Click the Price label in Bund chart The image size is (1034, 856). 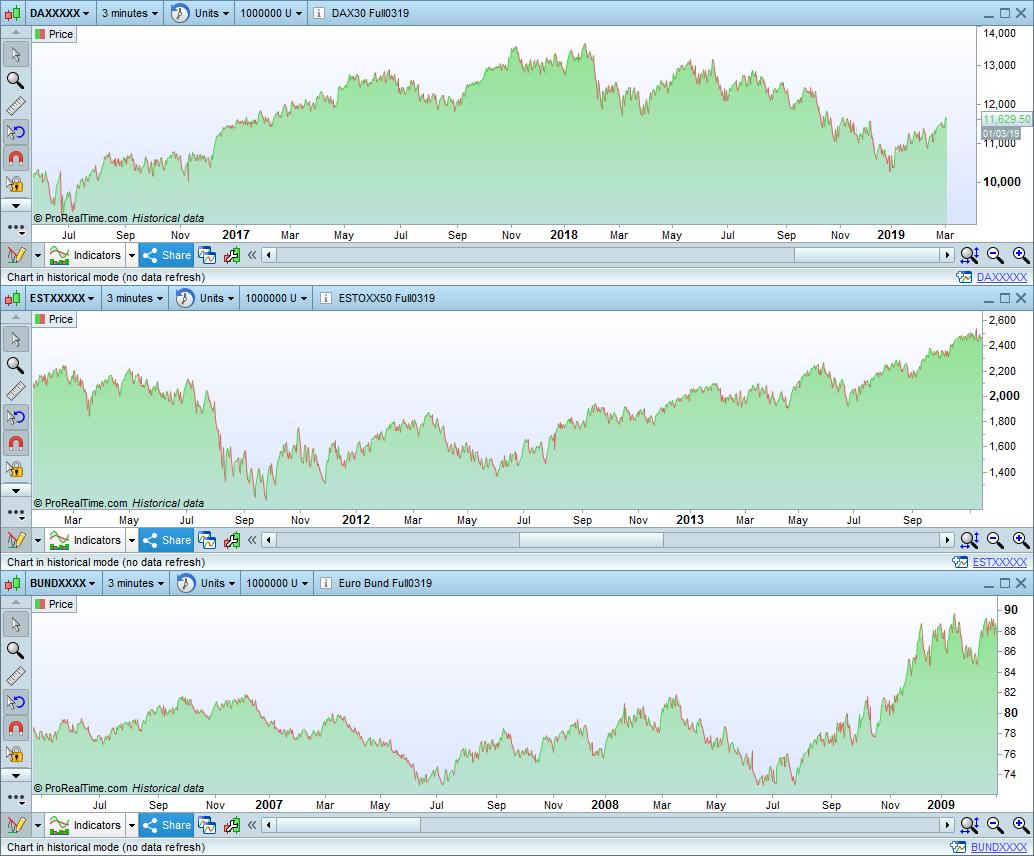tap(54, 604)
